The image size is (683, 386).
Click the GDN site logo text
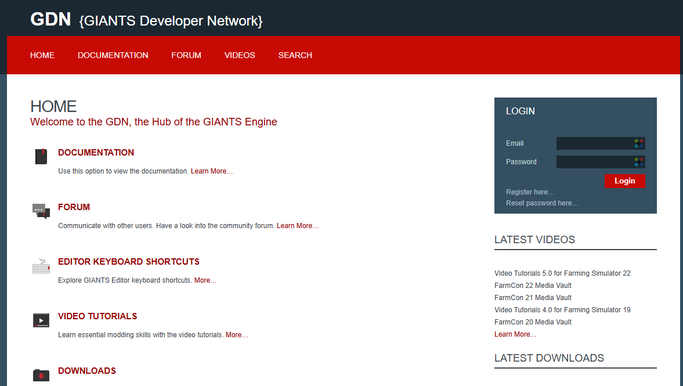tap(51, 20)
